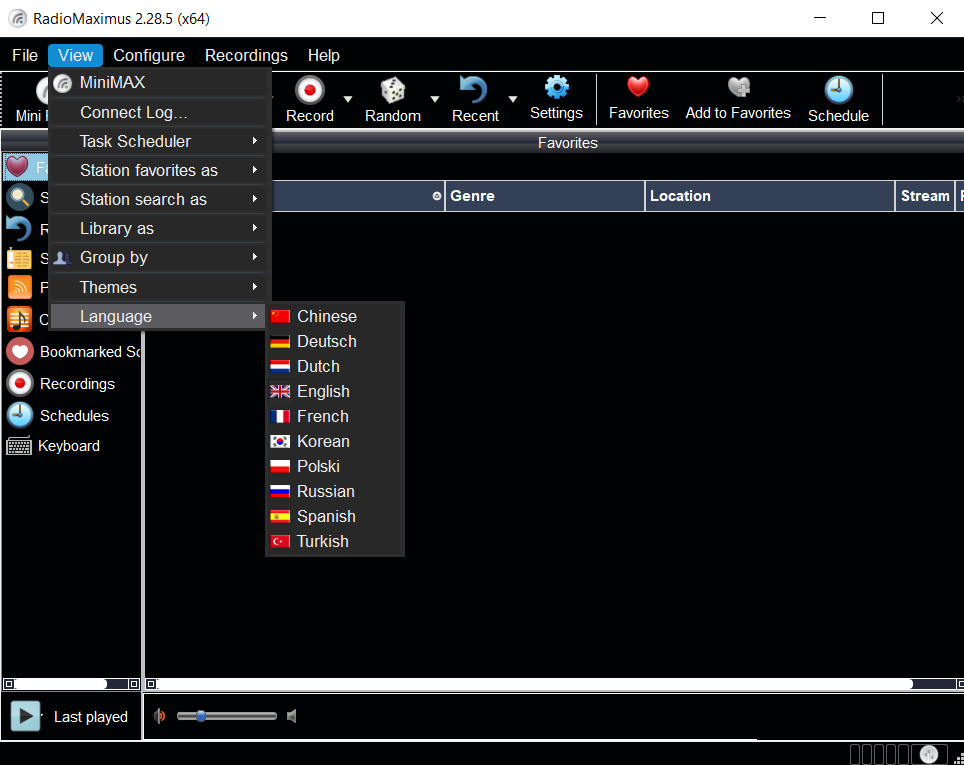Select the Chinese flag language entry
This screenshot has height=765, width=964.
(x=335, y=316)
